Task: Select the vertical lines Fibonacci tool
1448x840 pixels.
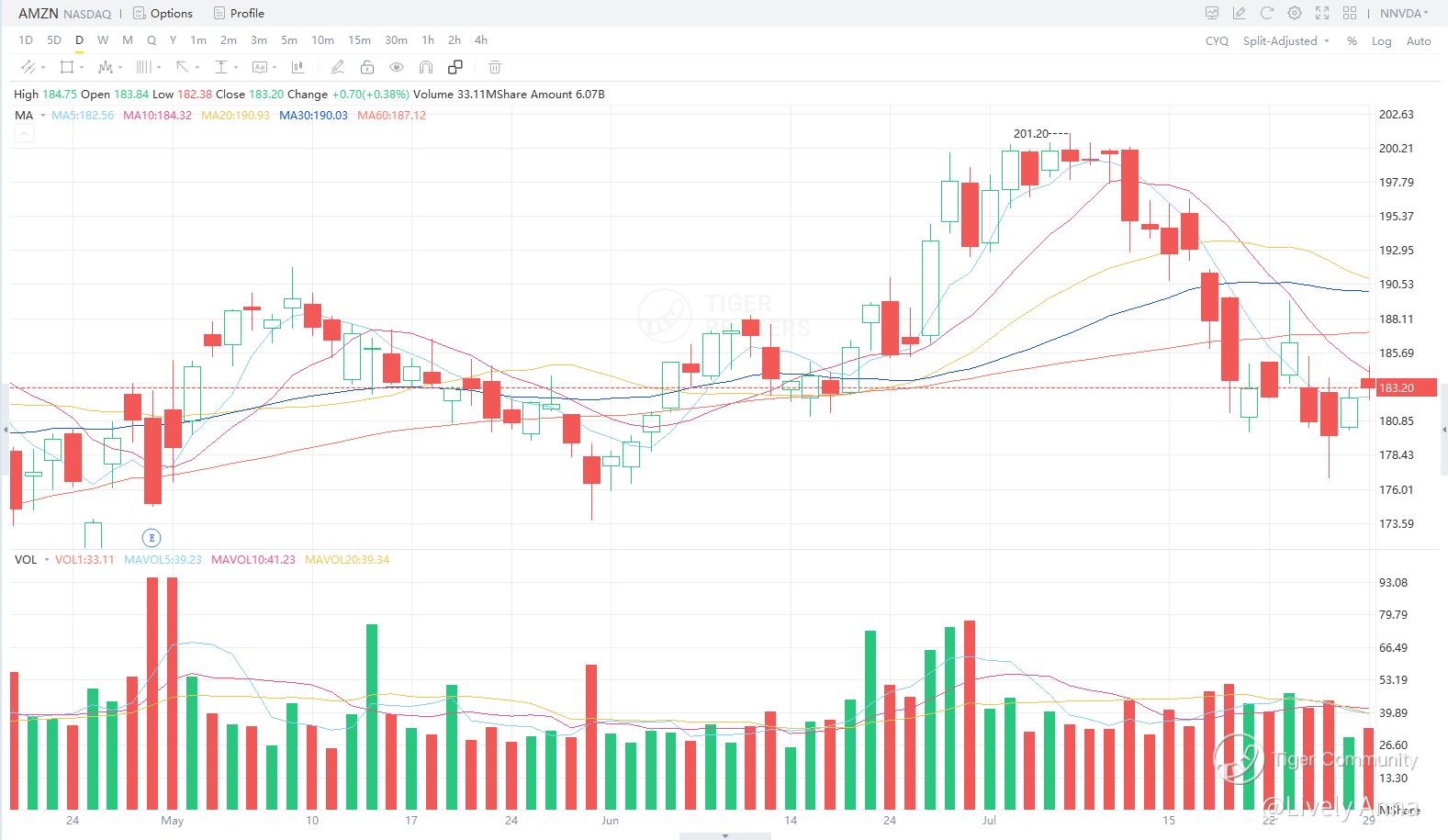Action: point(143,67)
